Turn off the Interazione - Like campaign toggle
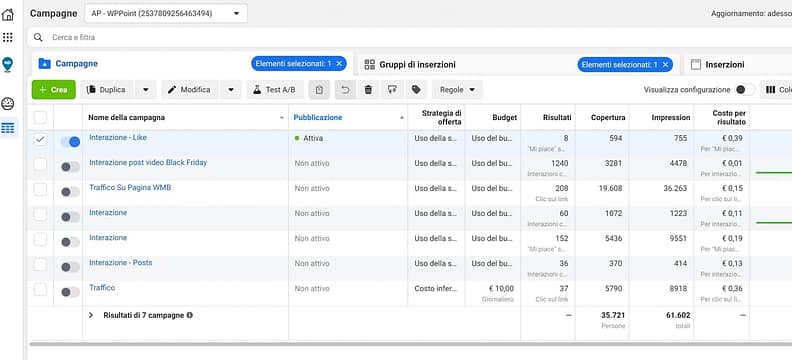This screenshot has height=360, width=792. tap(70, 142)
